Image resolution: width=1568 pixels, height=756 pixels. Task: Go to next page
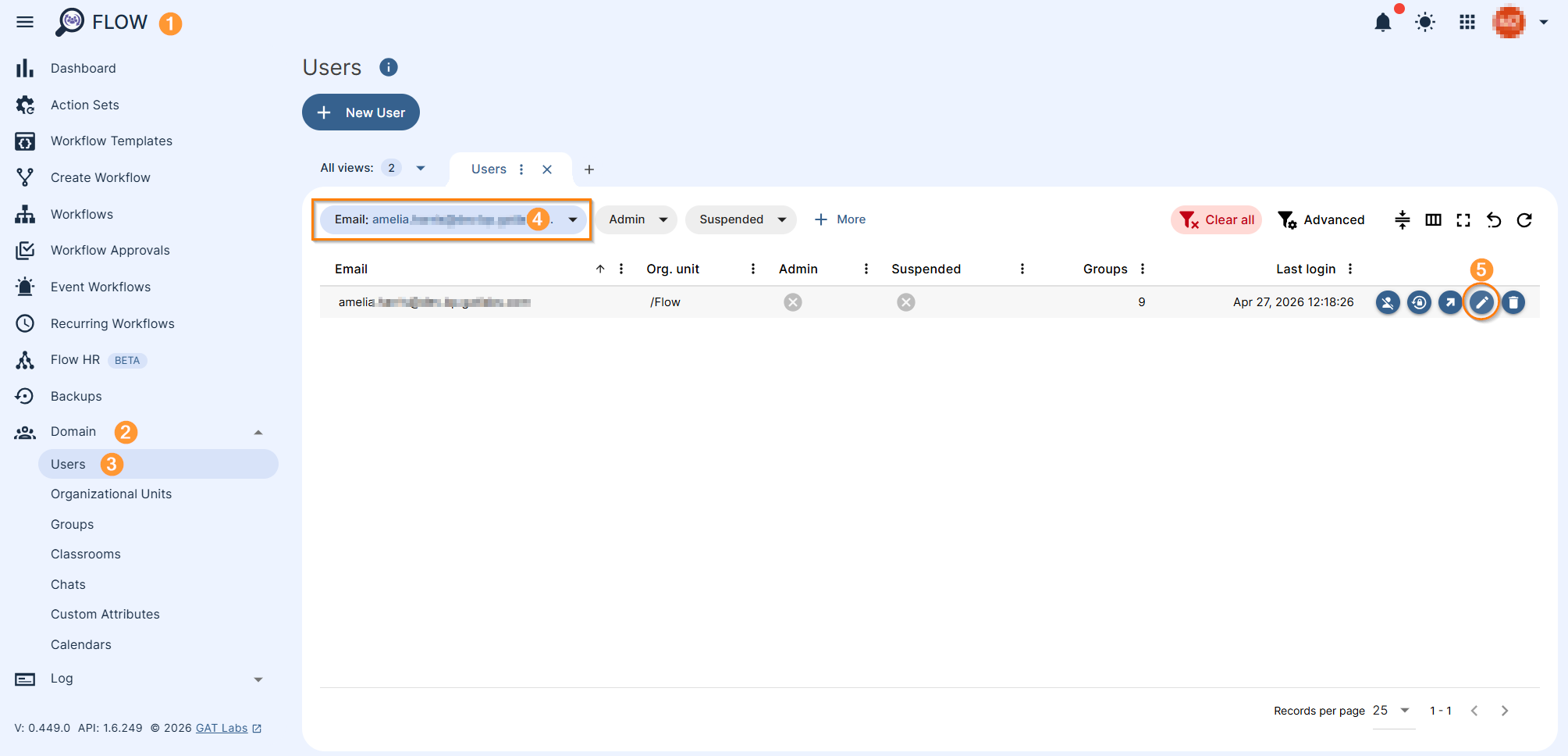pos(1505,711)
